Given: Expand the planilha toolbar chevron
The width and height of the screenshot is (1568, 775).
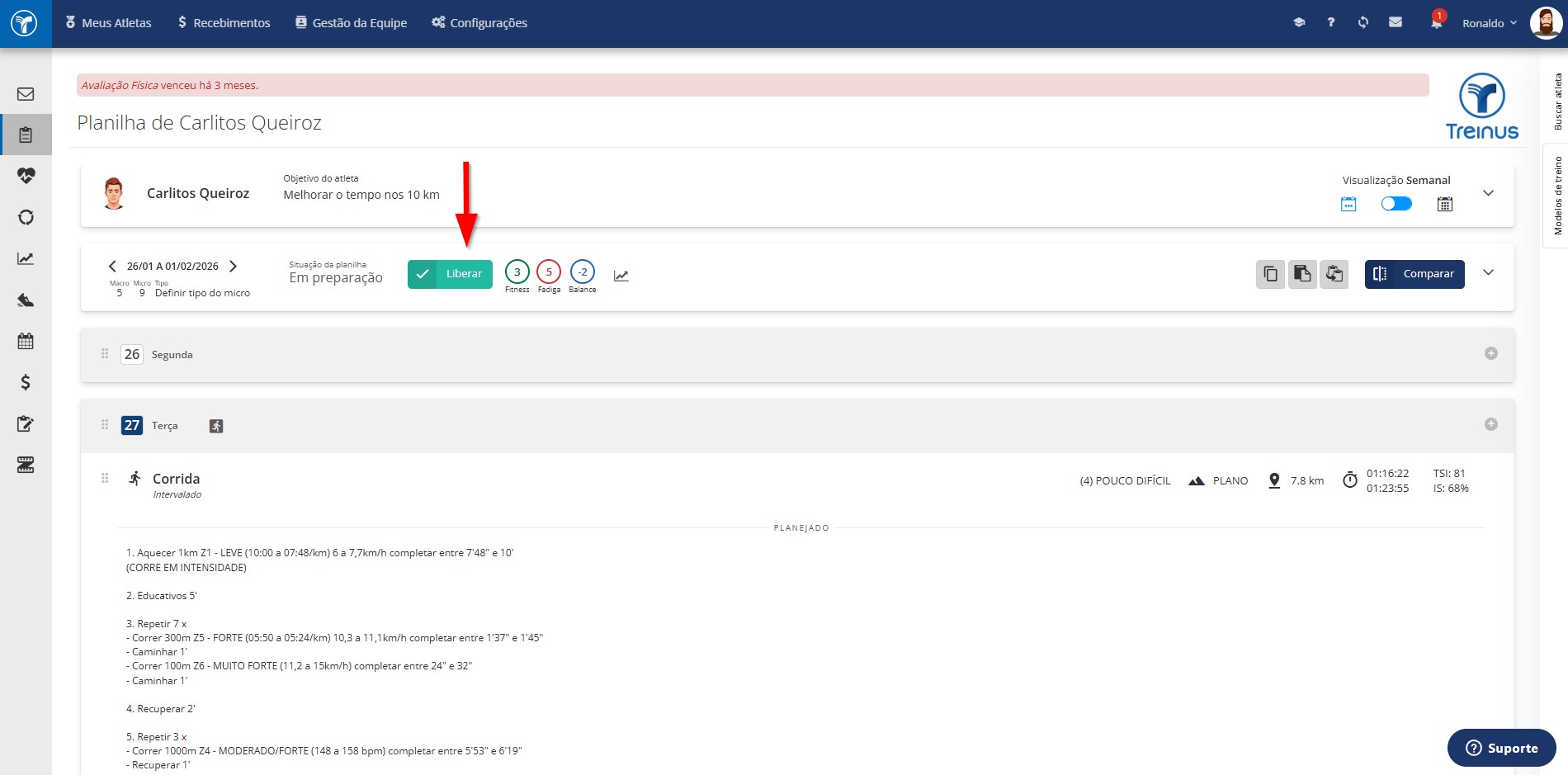Looking at the screenshot, I should 1488,272.
